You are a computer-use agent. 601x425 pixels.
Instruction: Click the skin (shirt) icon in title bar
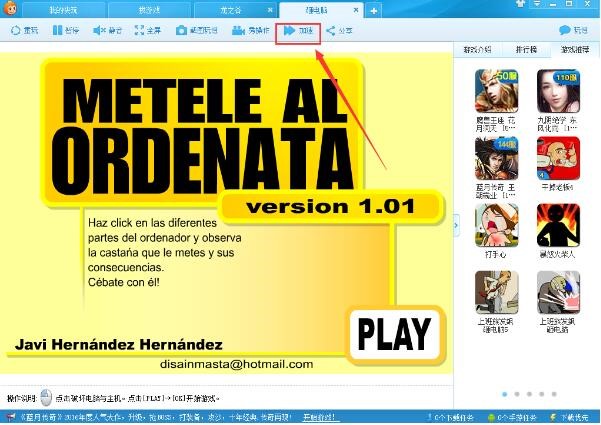pyautogui.click(x=521, y=4)
